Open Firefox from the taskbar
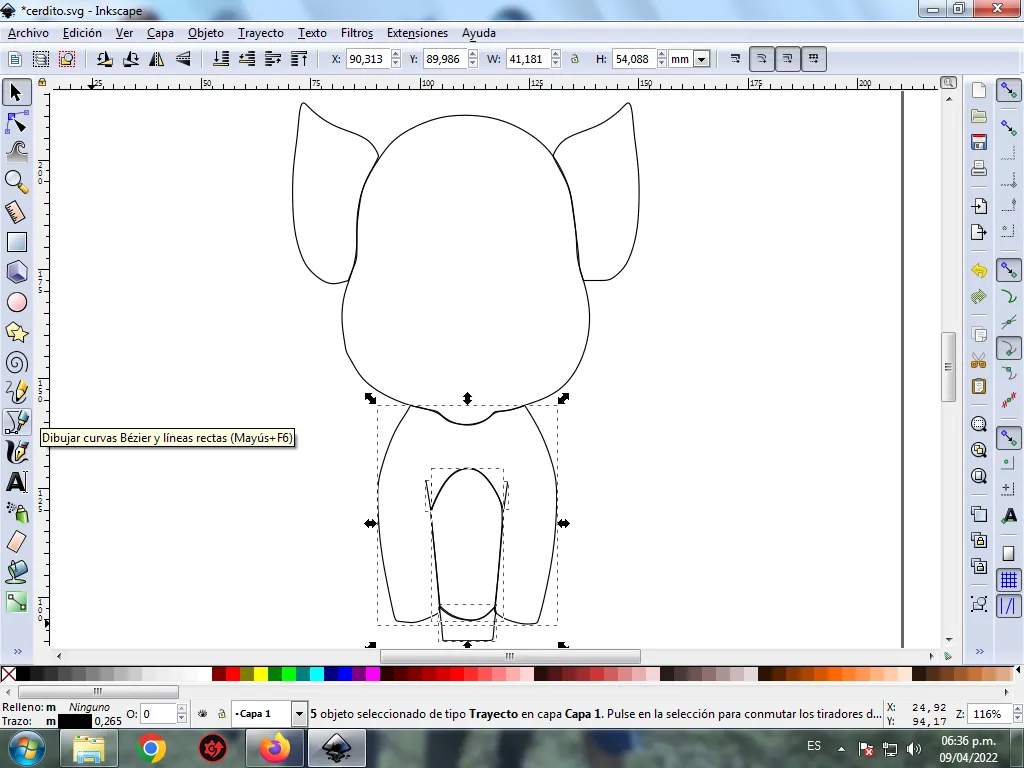The image size is (1024, 768). [x=275, y=748]
